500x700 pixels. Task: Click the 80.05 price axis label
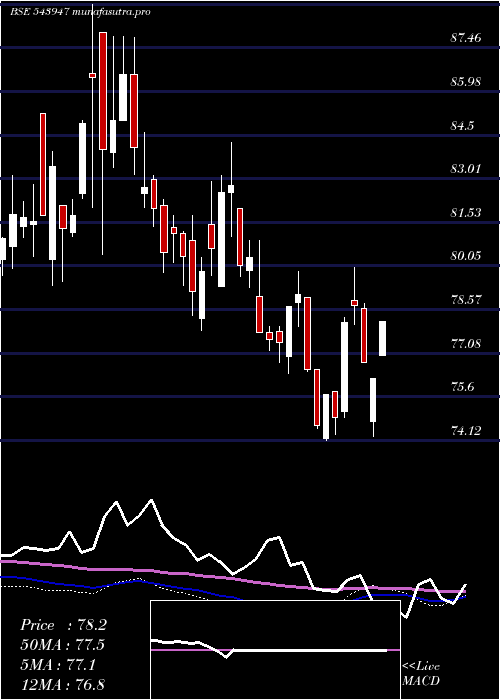[x=466, y=256]
